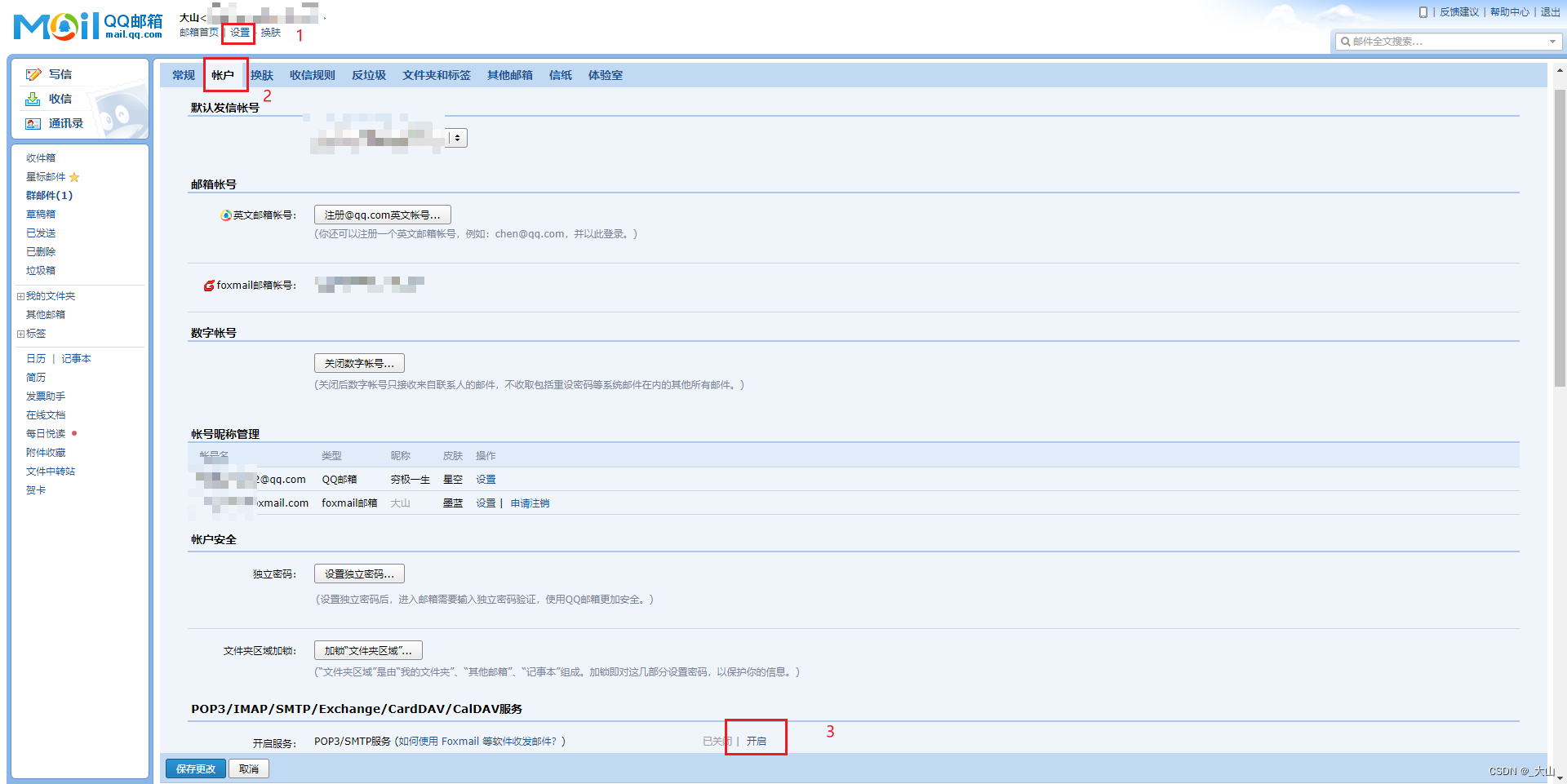This screenshot has width=1567, height=784.
Task: Click the 加锁"文件夹区域" button
Action: pos(368,650)
